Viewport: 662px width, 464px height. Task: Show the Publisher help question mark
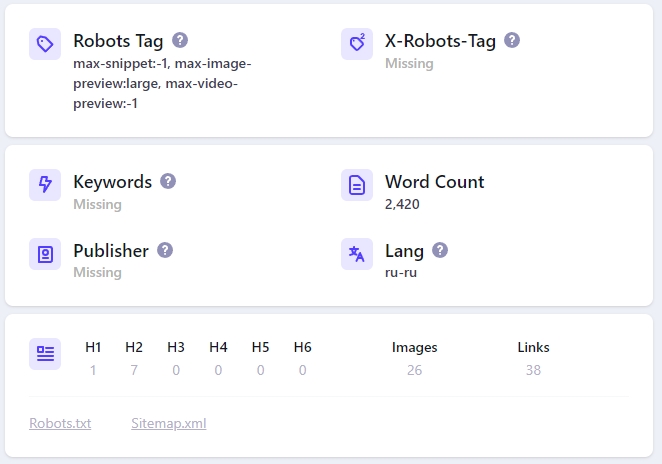tap(165, 250)
